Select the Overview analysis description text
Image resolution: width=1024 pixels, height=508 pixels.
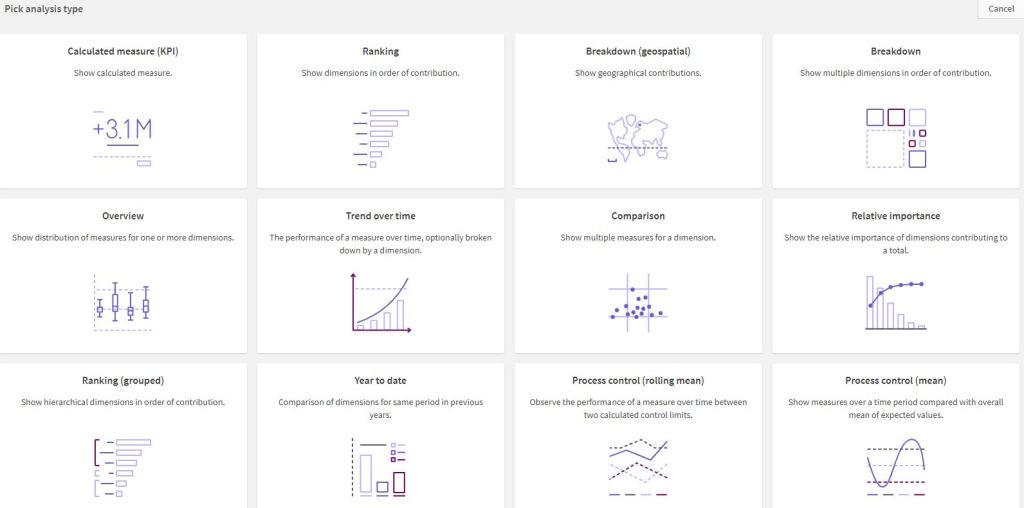pos(123,238)
